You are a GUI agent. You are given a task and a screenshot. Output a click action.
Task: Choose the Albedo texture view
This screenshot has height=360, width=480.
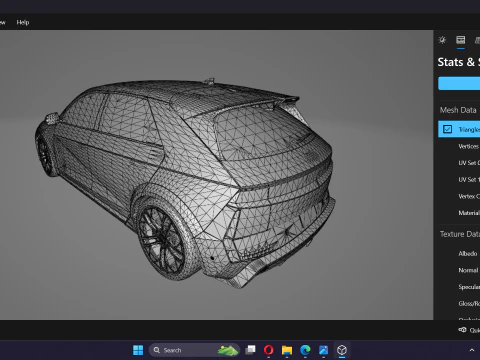pos(468,254)
